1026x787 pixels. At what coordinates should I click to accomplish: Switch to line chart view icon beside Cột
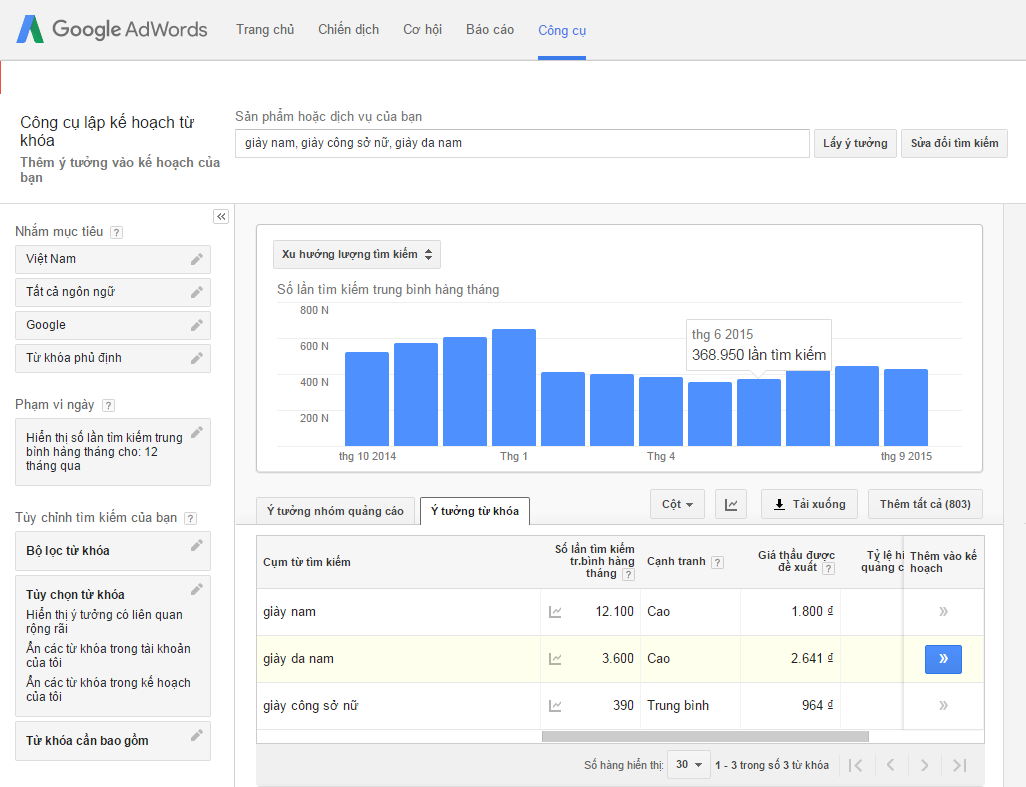point(730,504)
